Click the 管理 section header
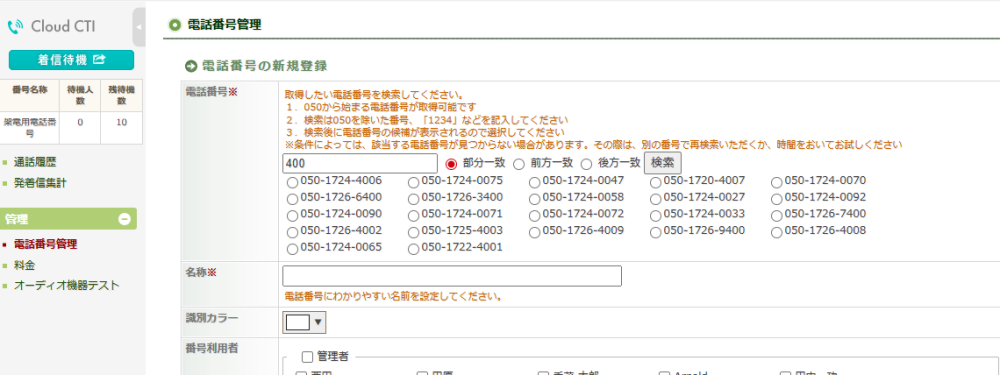This screenshot has height=375, width=1000. [x=68, y=219]
